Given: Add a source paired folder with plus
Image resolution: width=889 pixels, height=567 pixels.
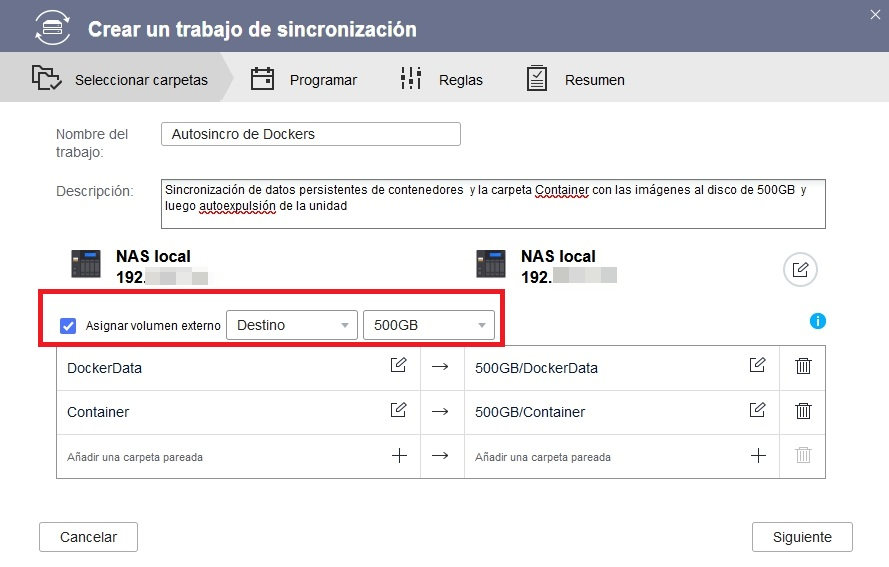Looking at the screenshot, I should 398,456.
